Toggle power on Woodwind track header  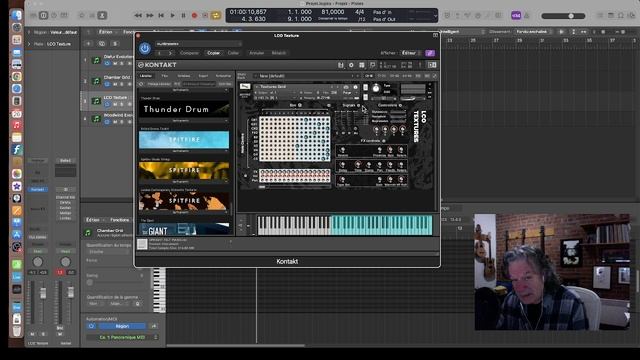point(107,122)
